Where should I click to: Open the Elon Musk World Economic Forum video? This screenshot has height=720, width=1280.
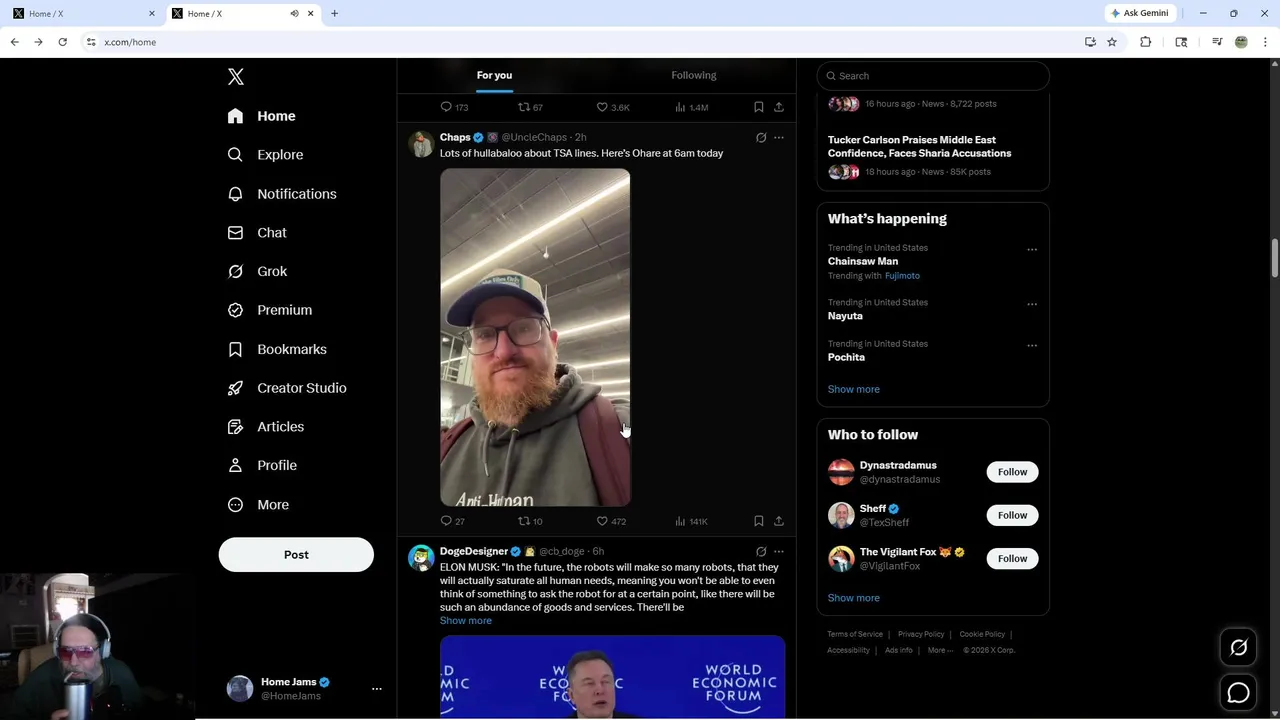tap(612, 677)
